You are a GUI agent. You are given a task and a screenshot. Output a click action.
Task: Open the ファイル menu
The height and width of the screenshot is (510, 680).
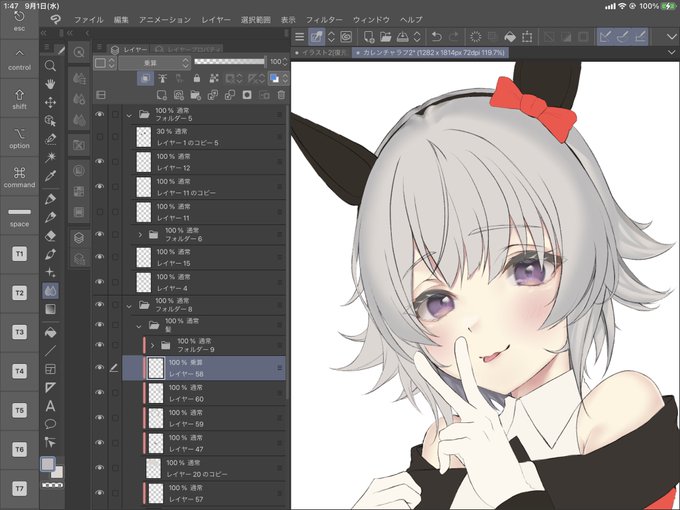pyautogui.click(x=88, y=20)
